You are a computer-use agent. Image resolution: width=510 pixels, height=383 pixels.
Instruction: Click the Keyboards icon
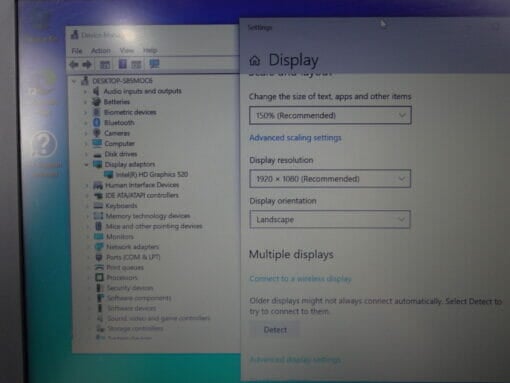[x=98, y=206]
